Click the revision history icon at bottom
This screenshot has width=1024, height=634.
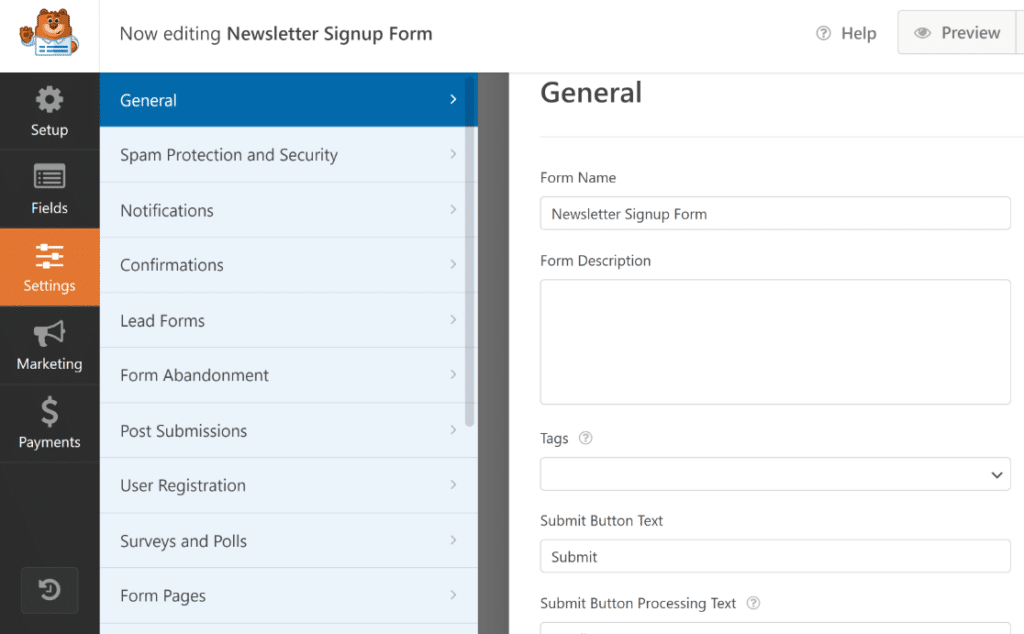point(50,591)
